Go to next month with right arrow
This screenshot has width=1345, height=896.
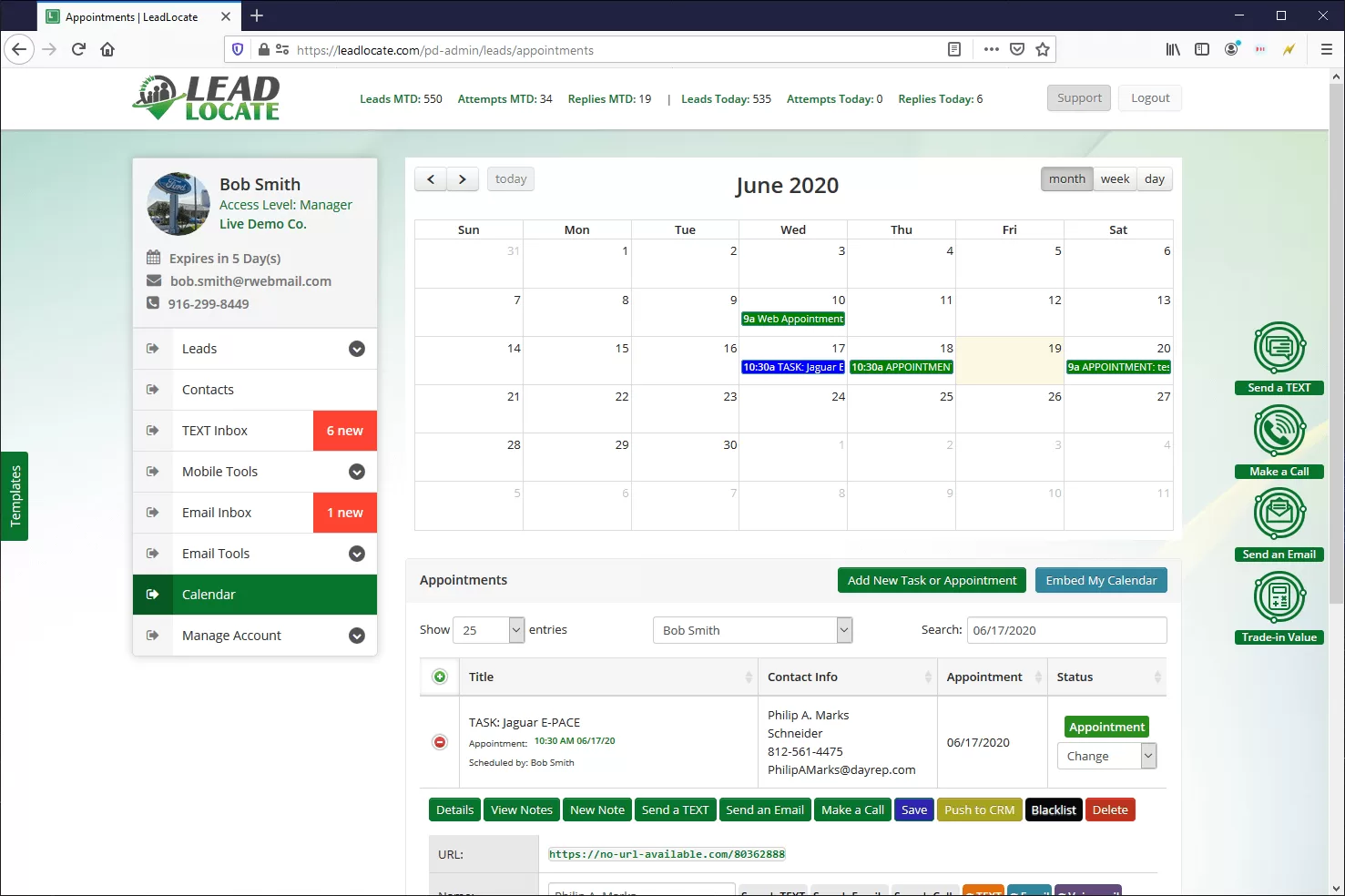(463, 179)
